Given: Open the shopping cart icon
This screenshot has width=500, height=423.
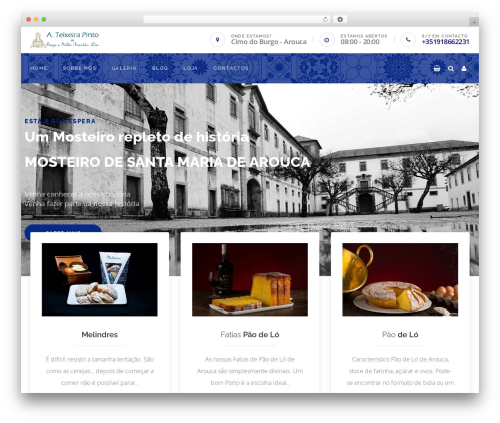Looking at the screenshot, I should tap(437, 68).
